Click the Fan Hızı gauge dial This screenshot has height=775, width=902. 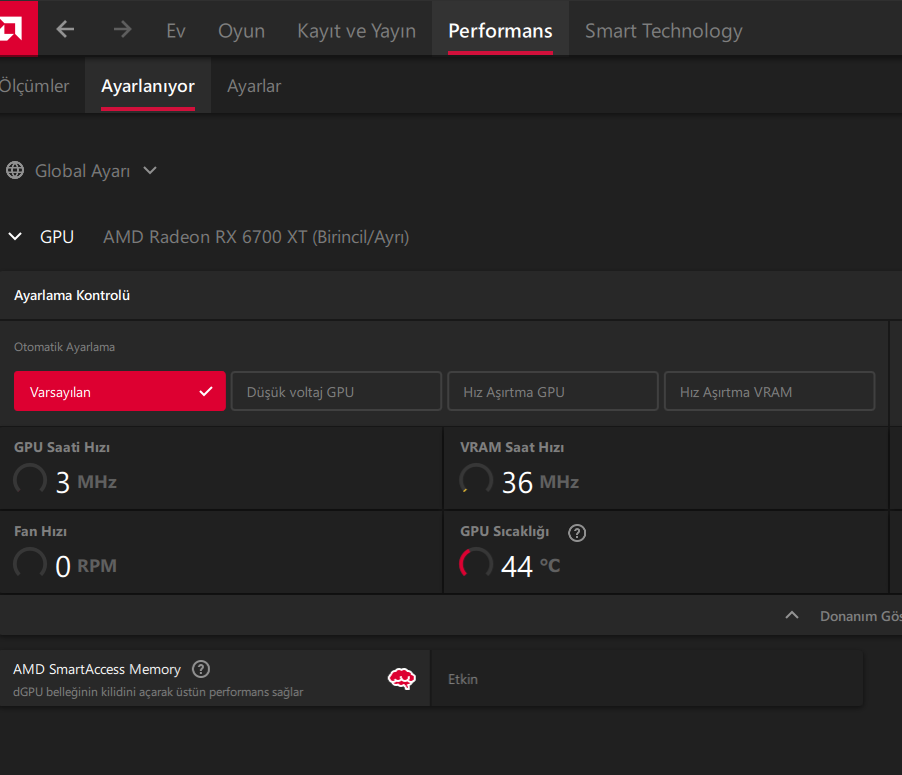30,564
